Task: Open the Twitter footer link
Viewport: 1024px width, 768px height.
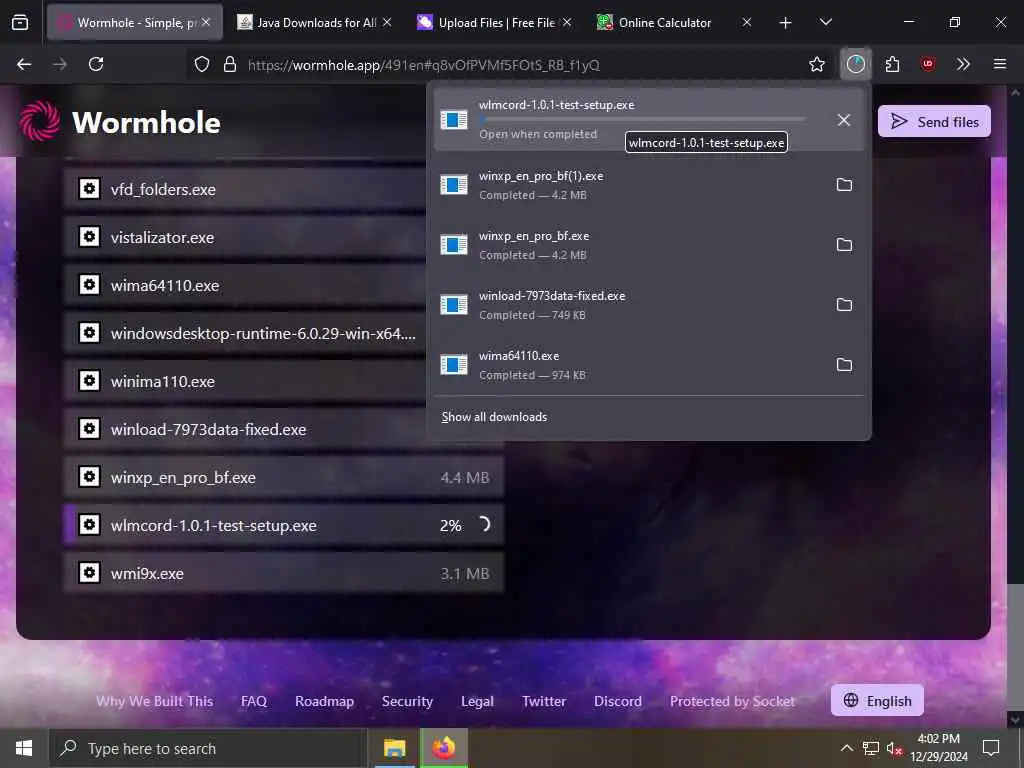Action: 543,701
